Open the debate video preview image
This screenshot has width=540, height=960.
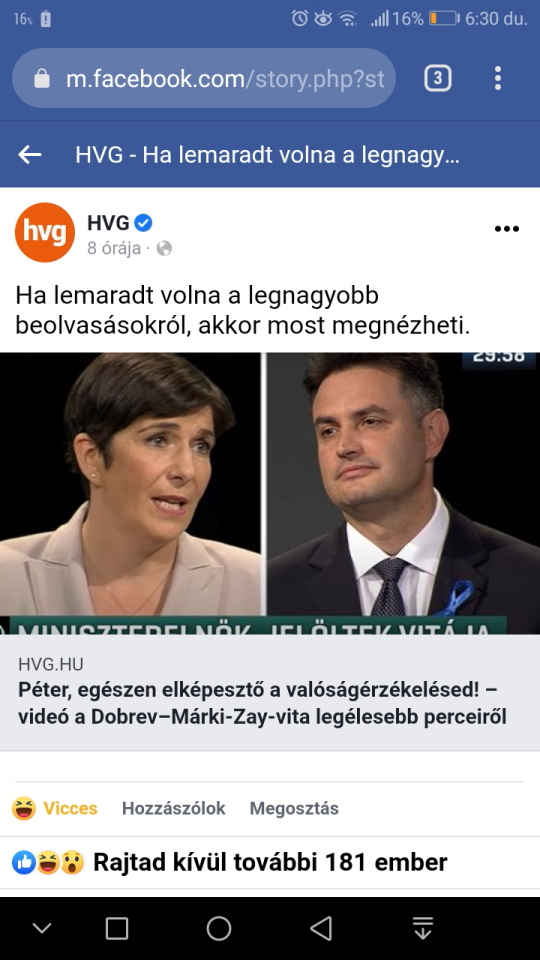(x=270, y=493)
